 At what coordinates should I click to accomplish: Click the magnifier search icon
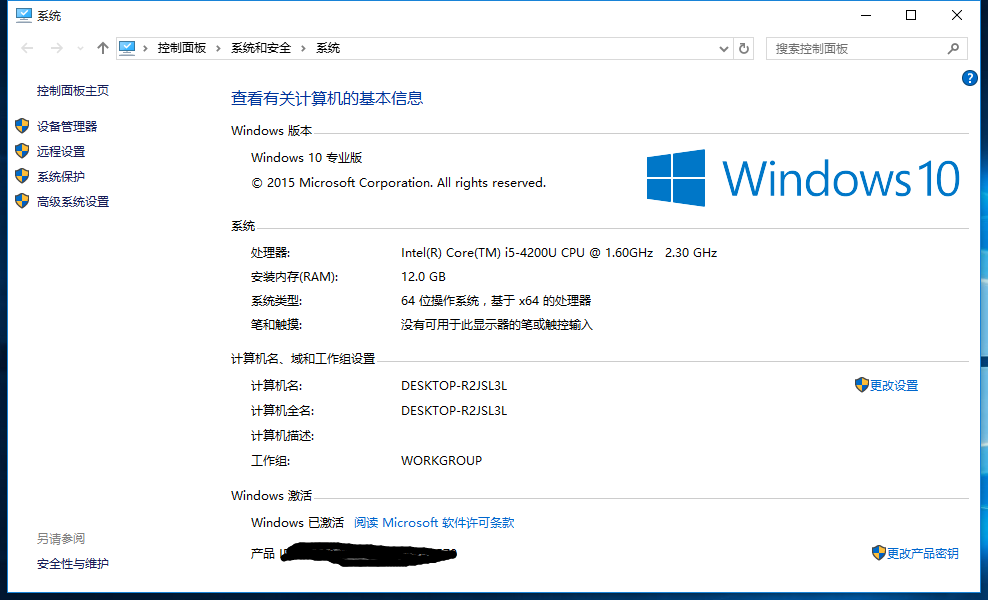953,49
